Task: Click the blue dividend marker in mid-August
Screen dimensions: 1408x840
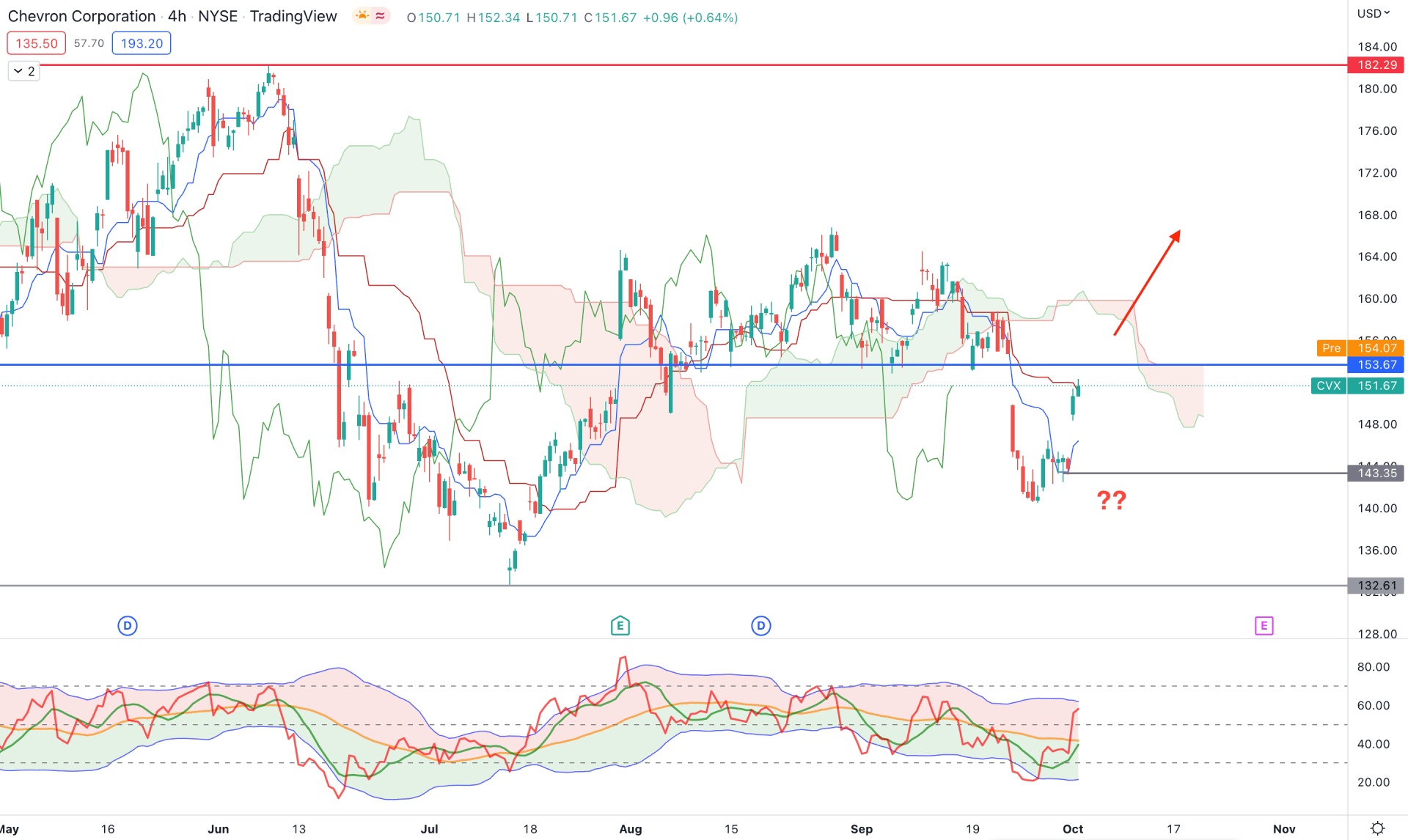Action: 761,626
